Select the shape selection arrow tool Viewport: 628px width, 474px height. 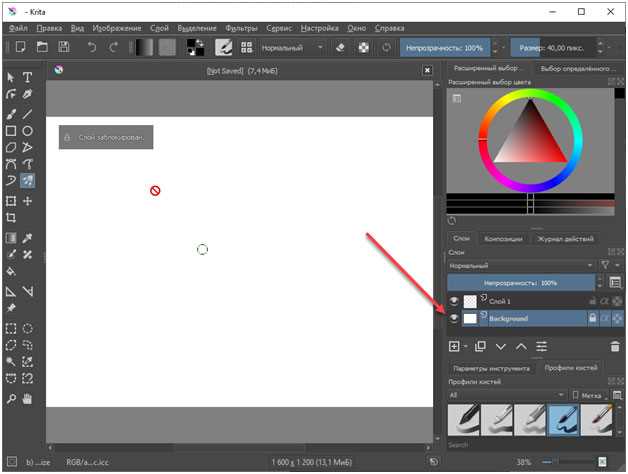coord(11,77)
